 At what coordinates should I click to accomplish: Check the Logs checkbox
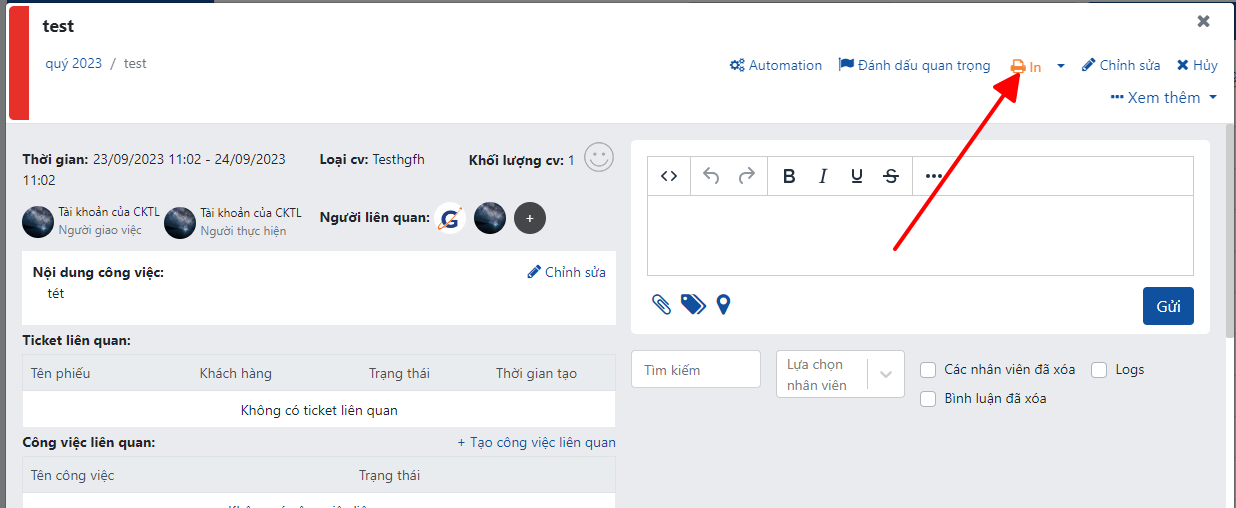(x=1099, y=370)
